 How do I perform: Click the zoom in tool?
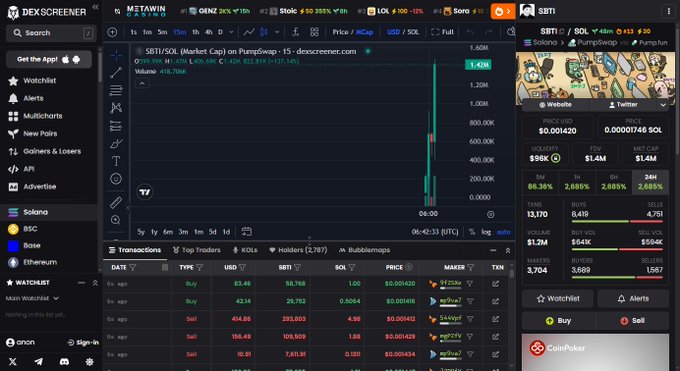(x=116, y=220)
